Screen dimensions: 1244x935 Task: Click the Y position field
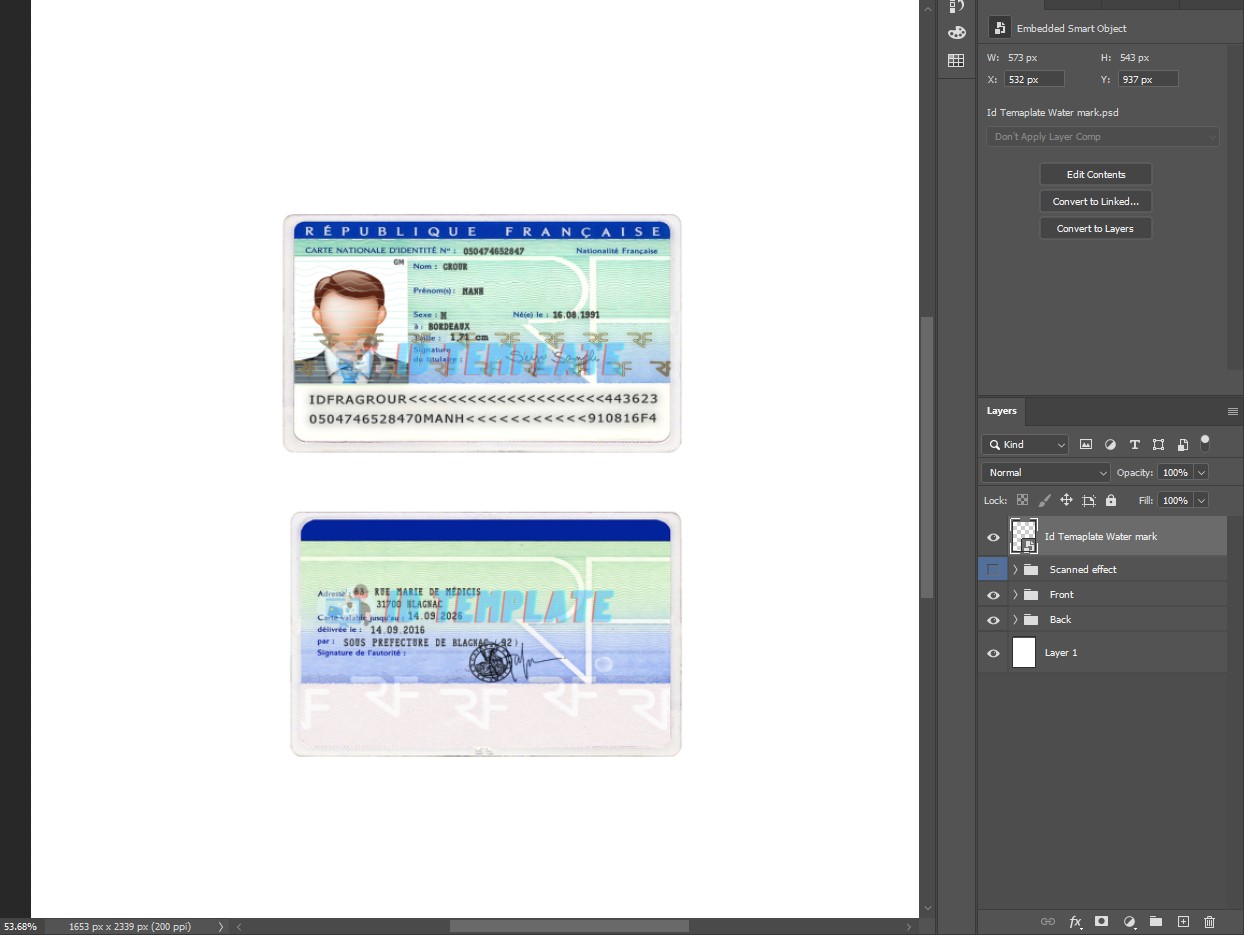tap(1148, 79)
